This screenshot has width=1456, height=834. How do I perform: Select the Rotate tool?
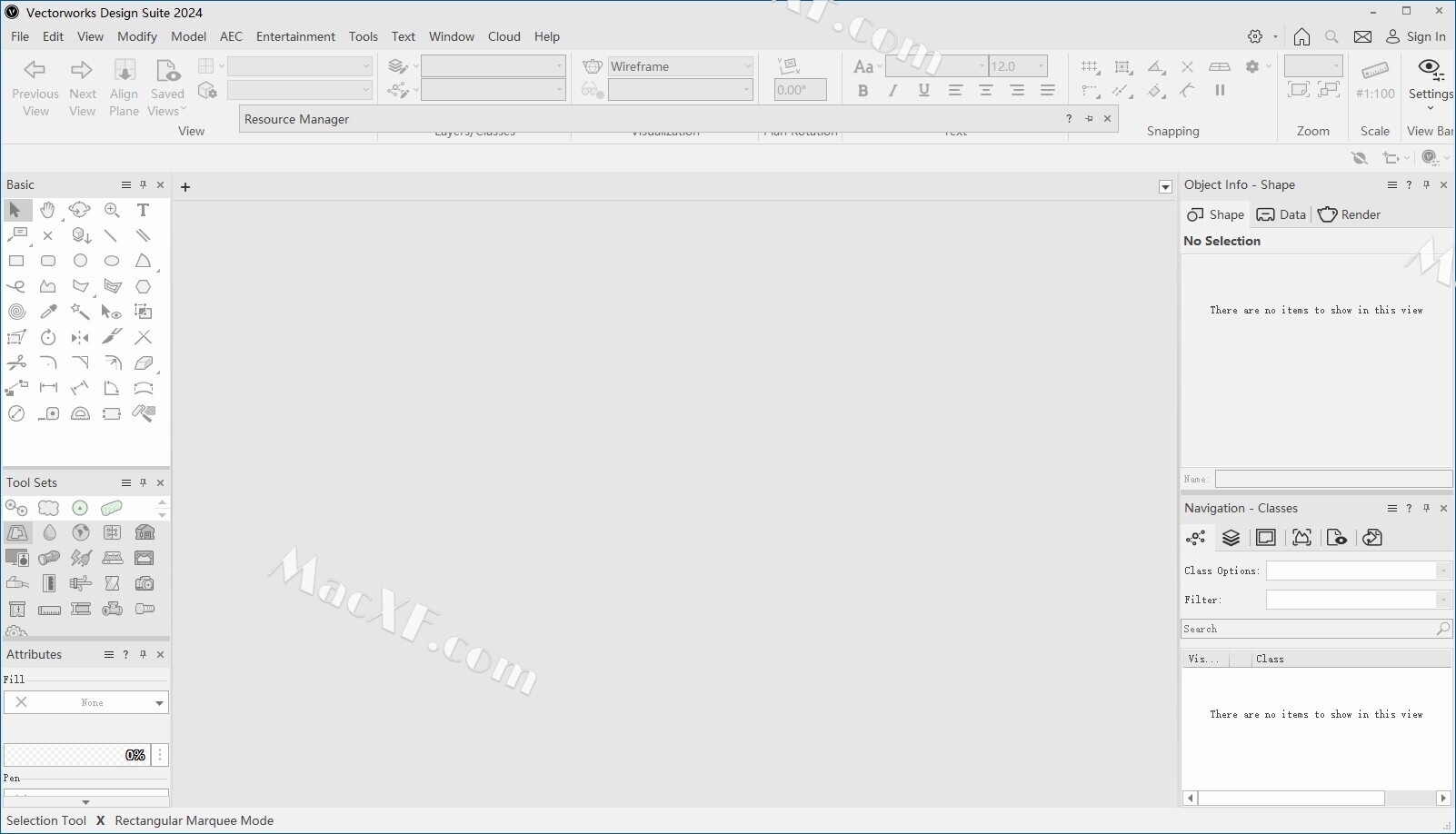tap(48, 337)
